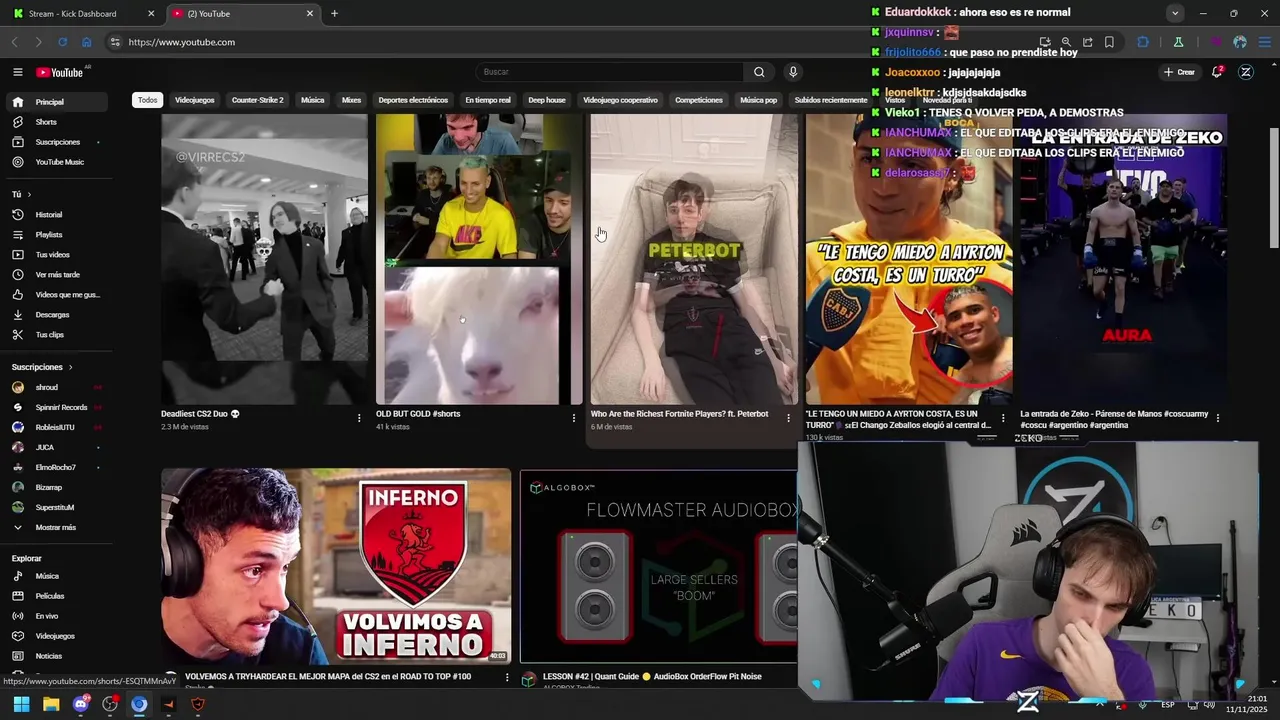Open Playlists in the sidebar
The image size is (1280, 720).
point(56,235)
